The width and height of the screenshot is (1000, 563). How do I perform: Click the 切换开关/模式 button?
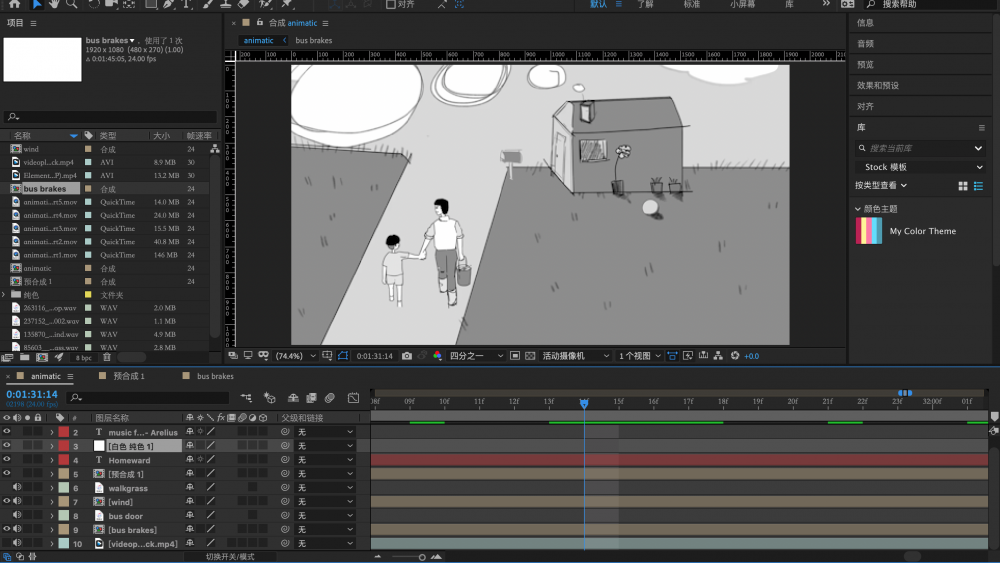tap(230, 557)
